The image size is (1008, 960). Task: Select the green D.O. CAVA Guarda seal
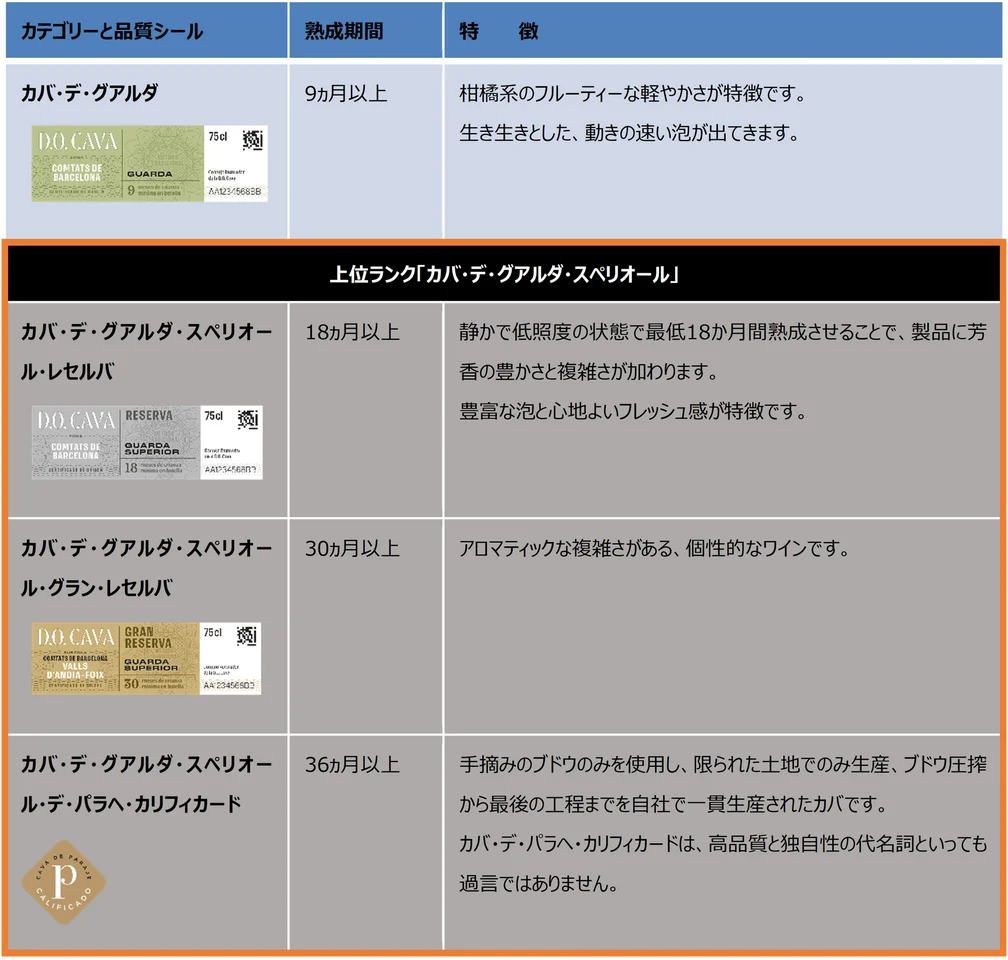(x=150, y=164)
